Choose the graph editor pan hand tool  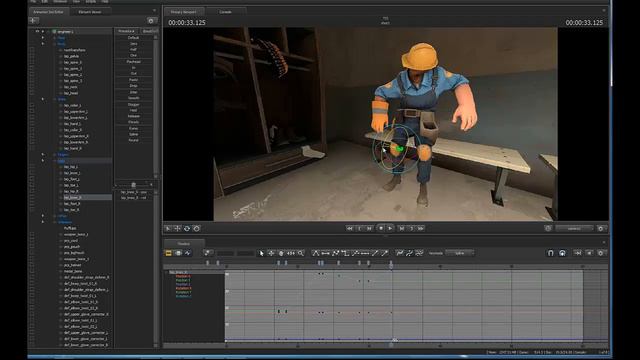(281, 253)
